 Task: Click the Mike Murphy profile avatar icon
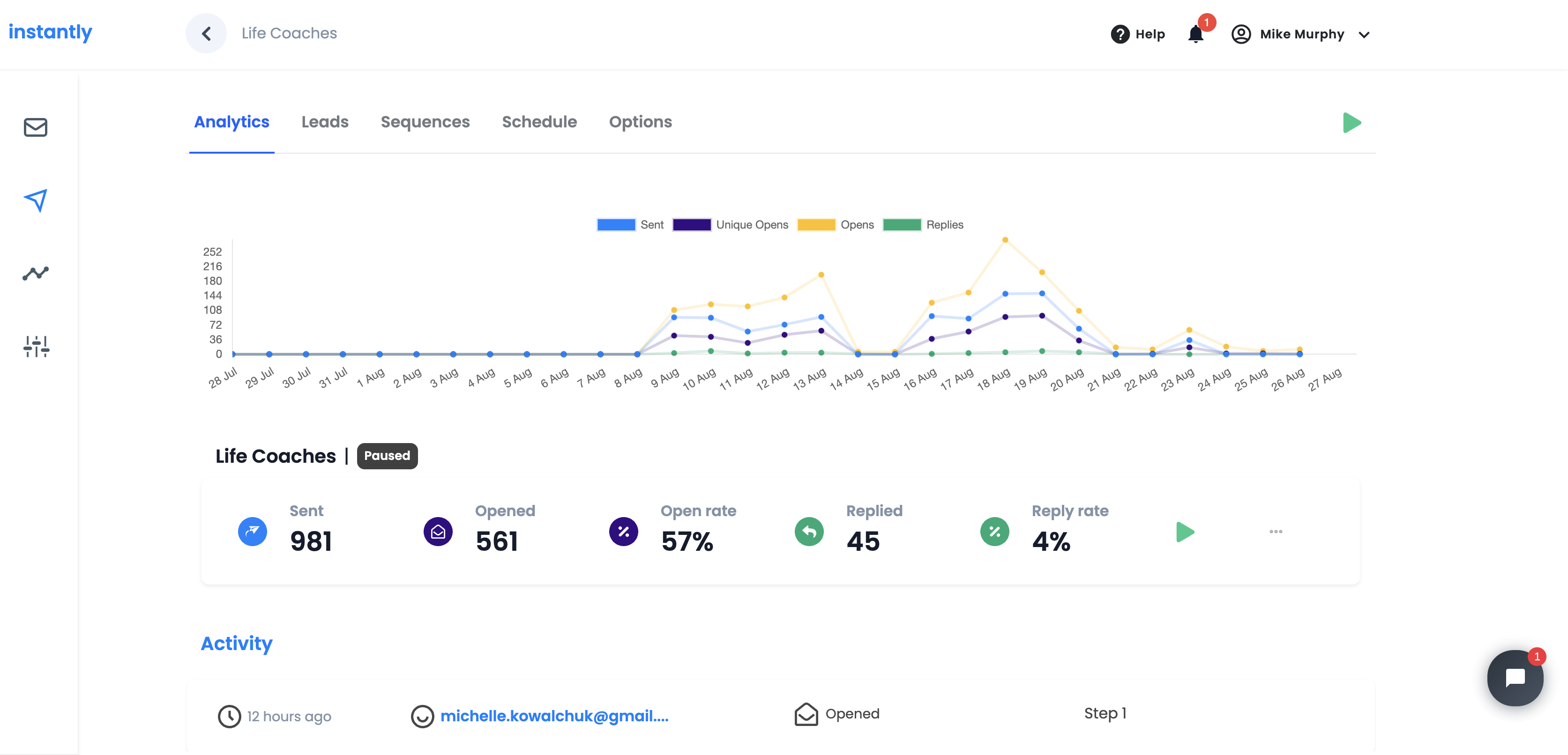tap(1240, 34)
